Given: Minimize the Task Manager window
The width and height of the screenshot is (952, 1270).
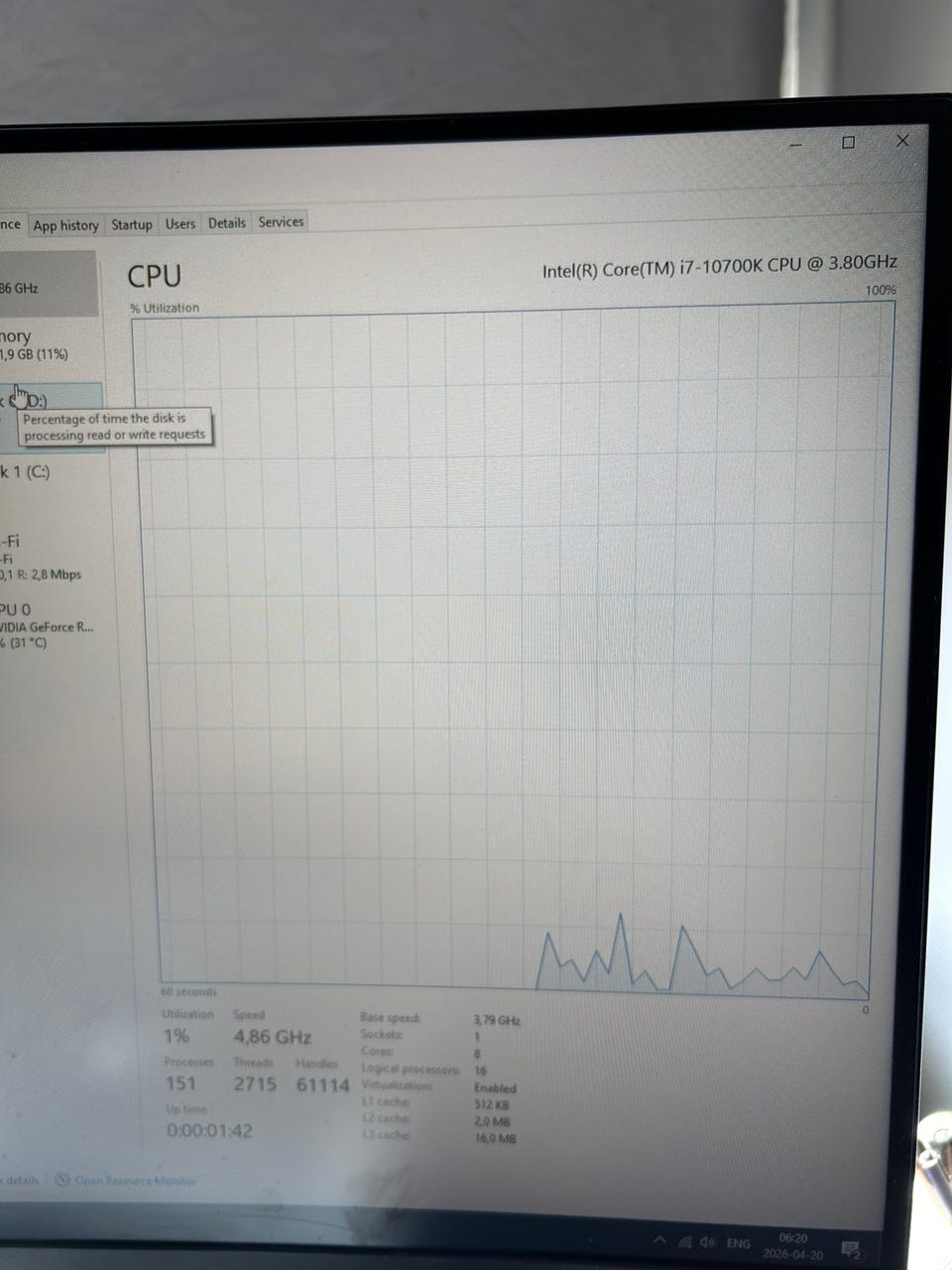Looking at the screenshot, I should point(796,145).
